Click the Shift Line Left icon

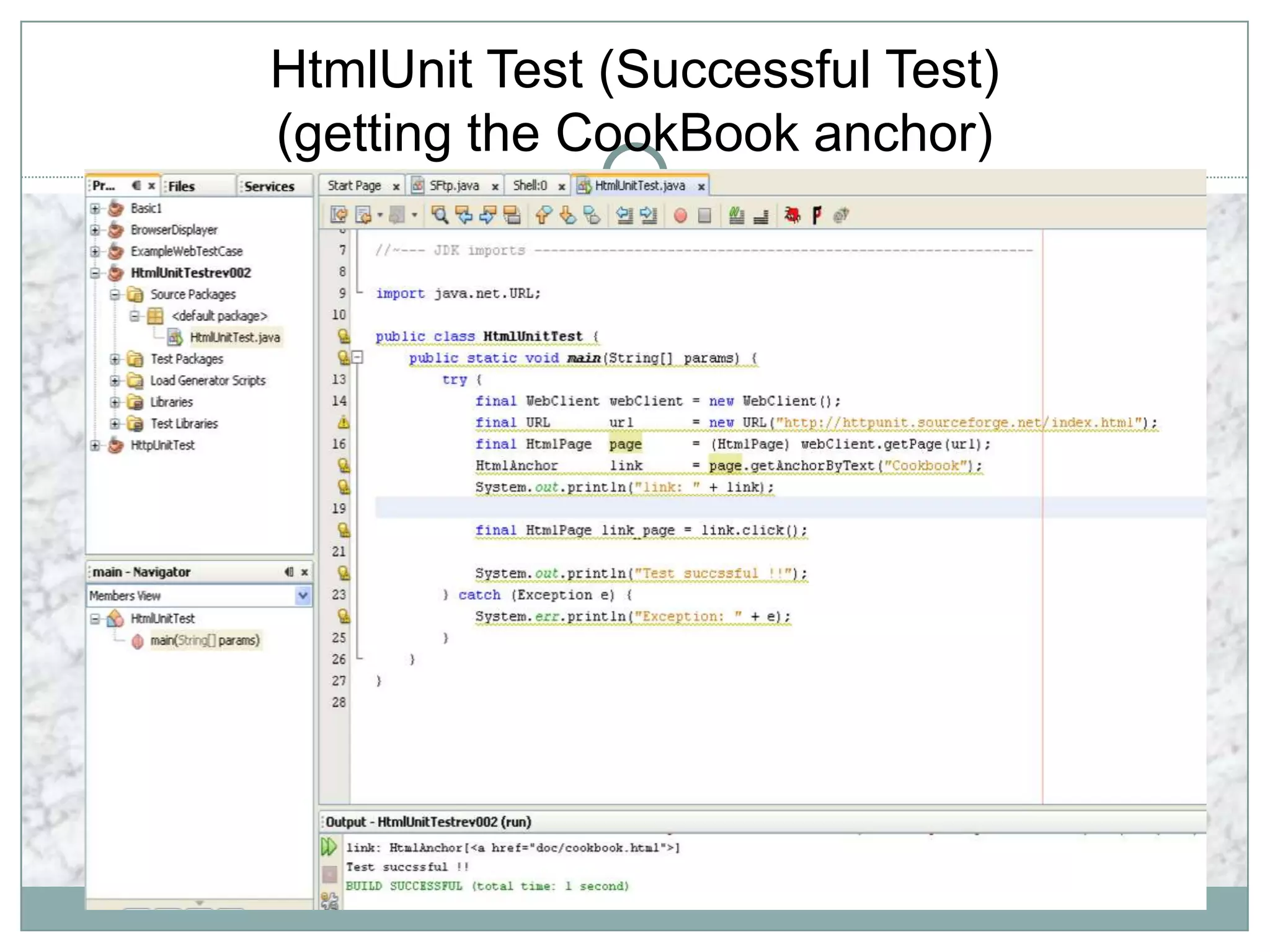pyautogui.click(x=624, y=215)
